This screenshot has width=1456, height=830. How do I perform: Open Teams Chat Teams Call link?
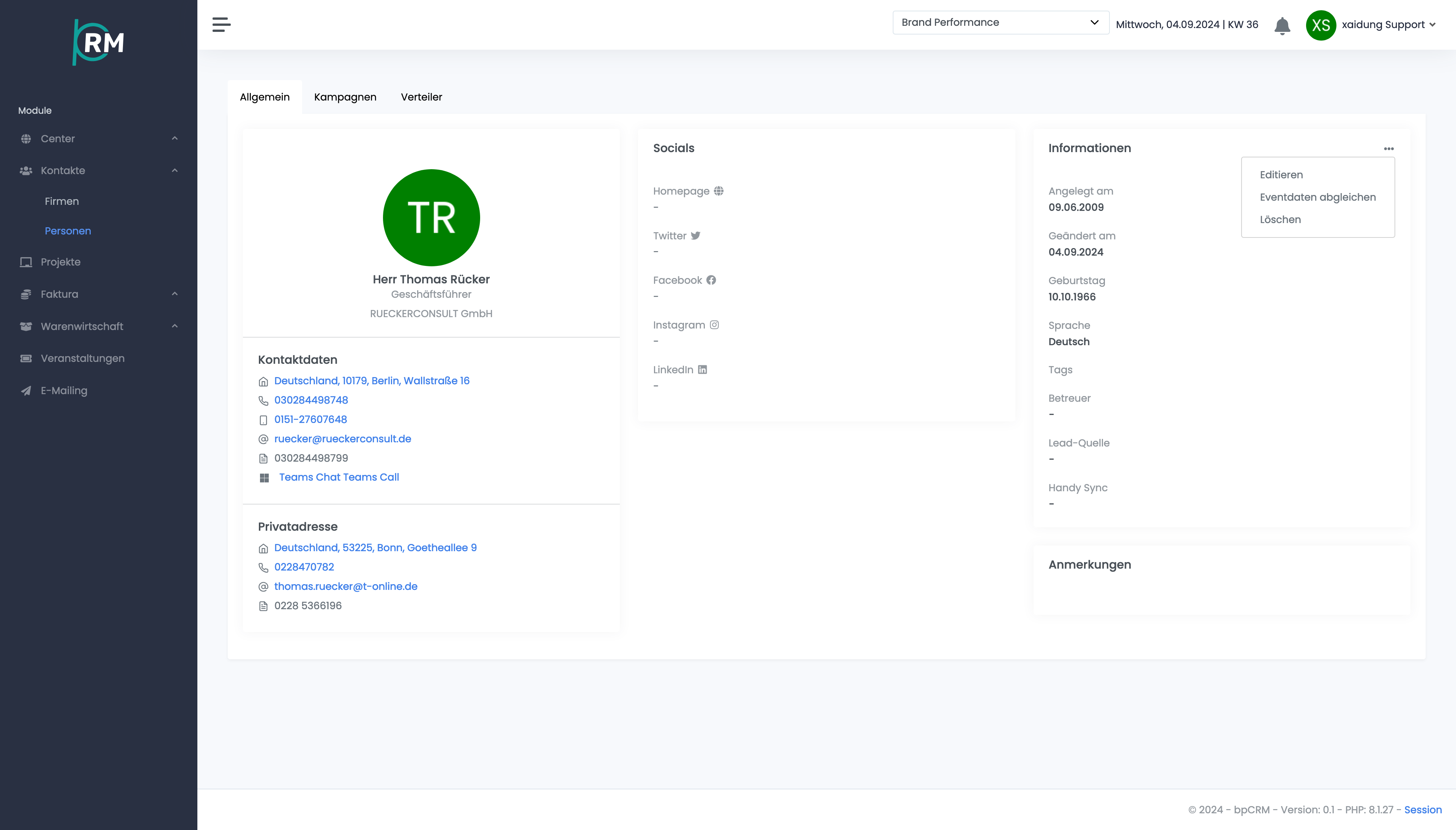339,477
